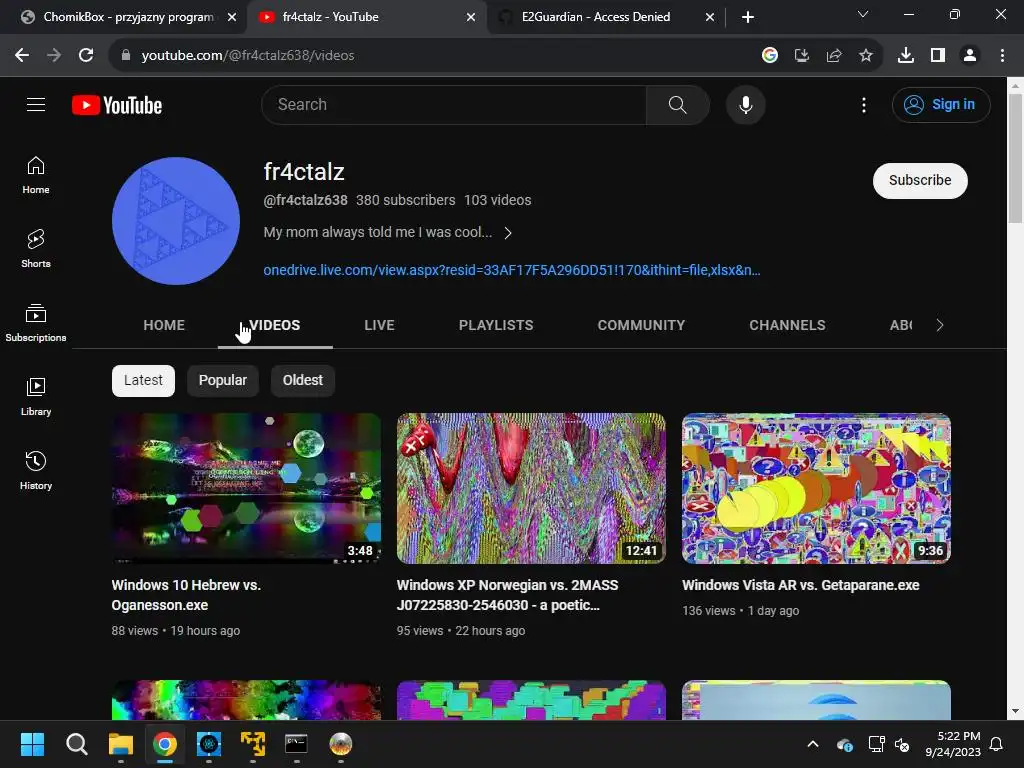This screenshot has width=1024, height=768.
Task: Start voice search with the microphone icon
Action: (745, 104)
